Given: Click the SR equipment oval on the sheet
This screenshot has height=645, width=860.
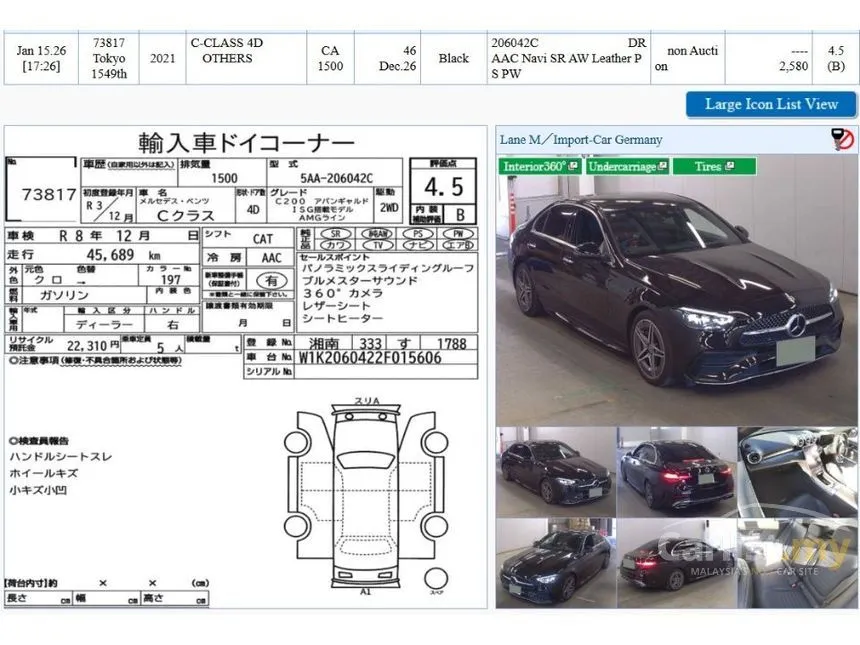Looking at the screenshot, I should tap(336, 233).
